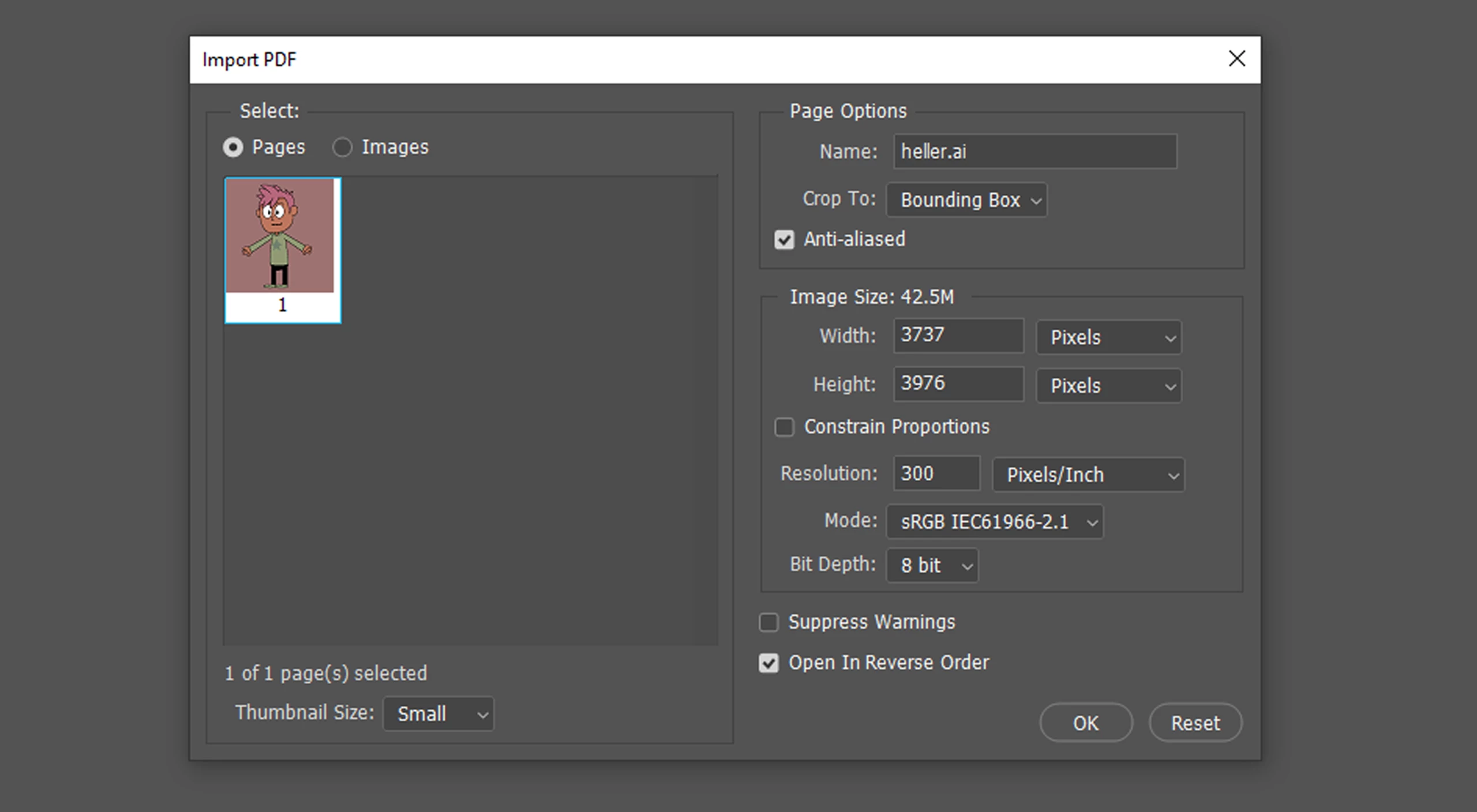
Task: Uncheck the Anti-aliased checkbox
Action: [784, 240]
